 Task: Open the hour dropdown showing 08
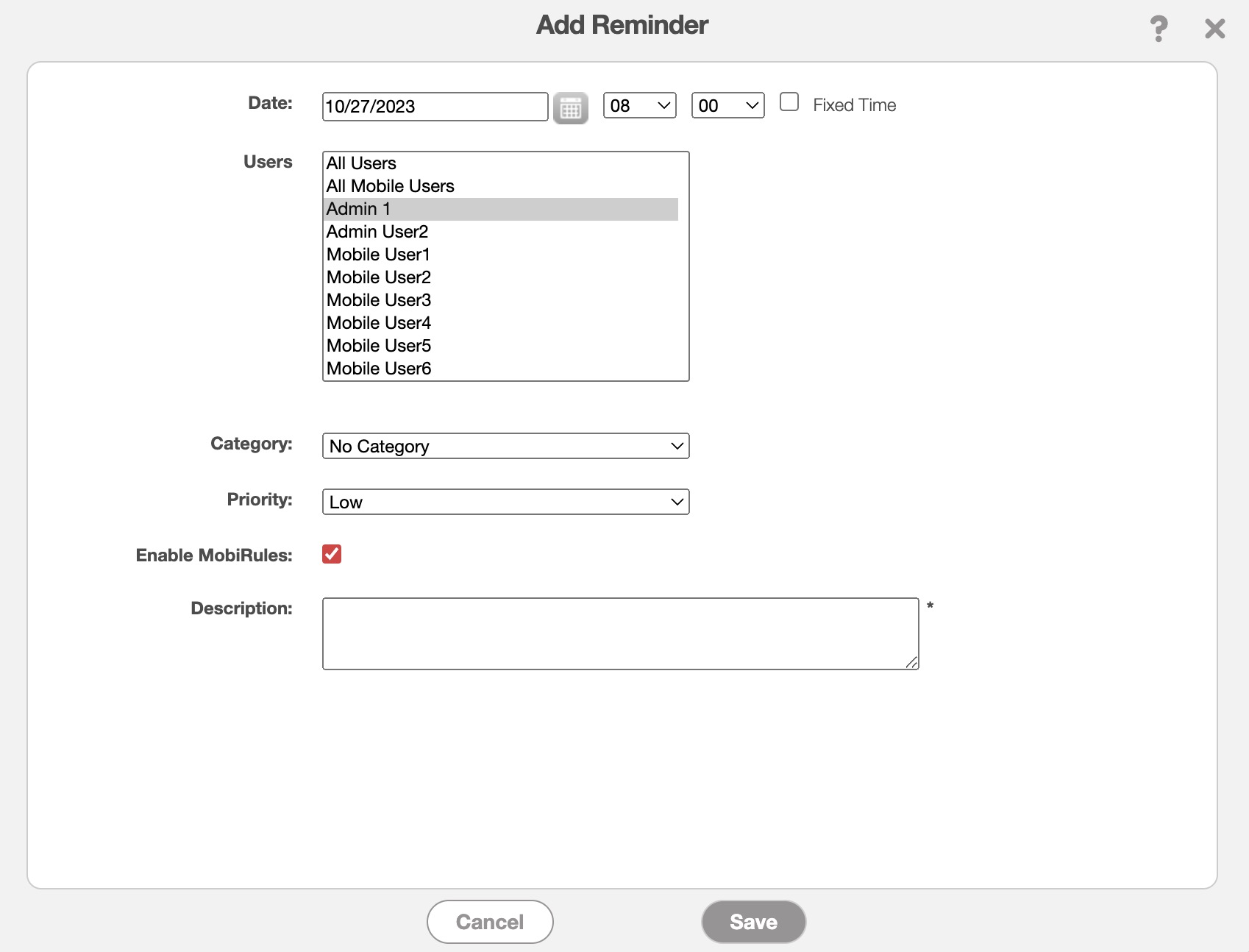coord(639,105)
